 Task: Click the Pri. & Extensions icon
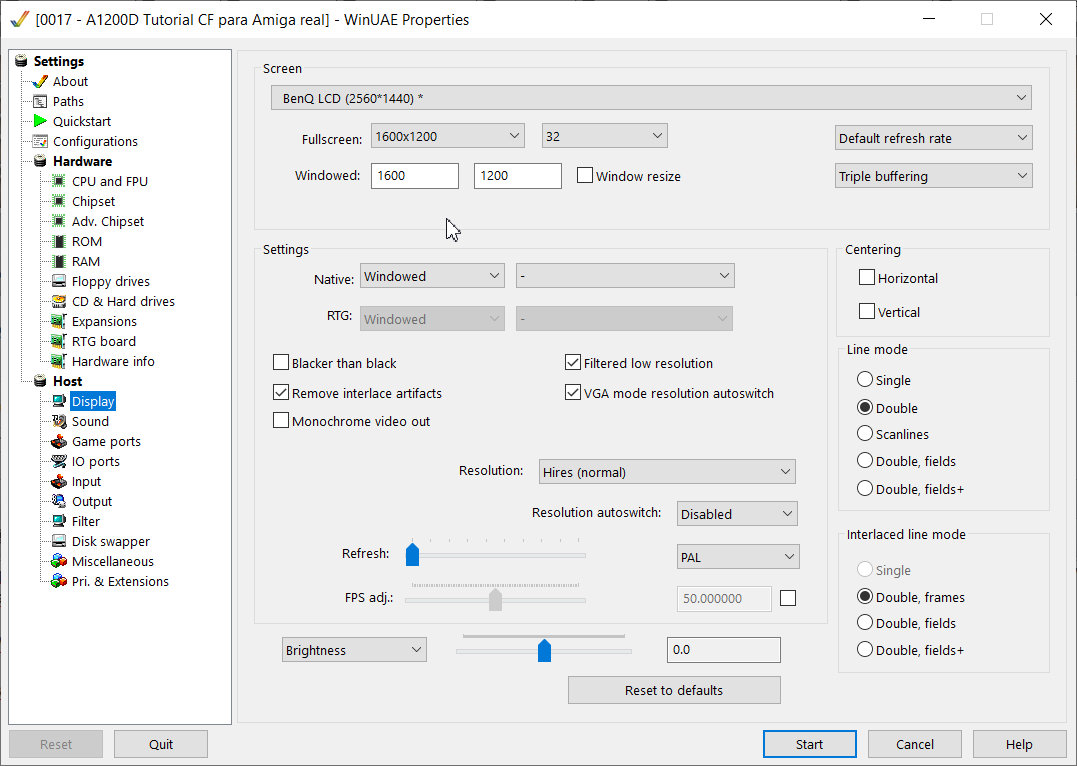pyautogui.click(x=59, y=581)
